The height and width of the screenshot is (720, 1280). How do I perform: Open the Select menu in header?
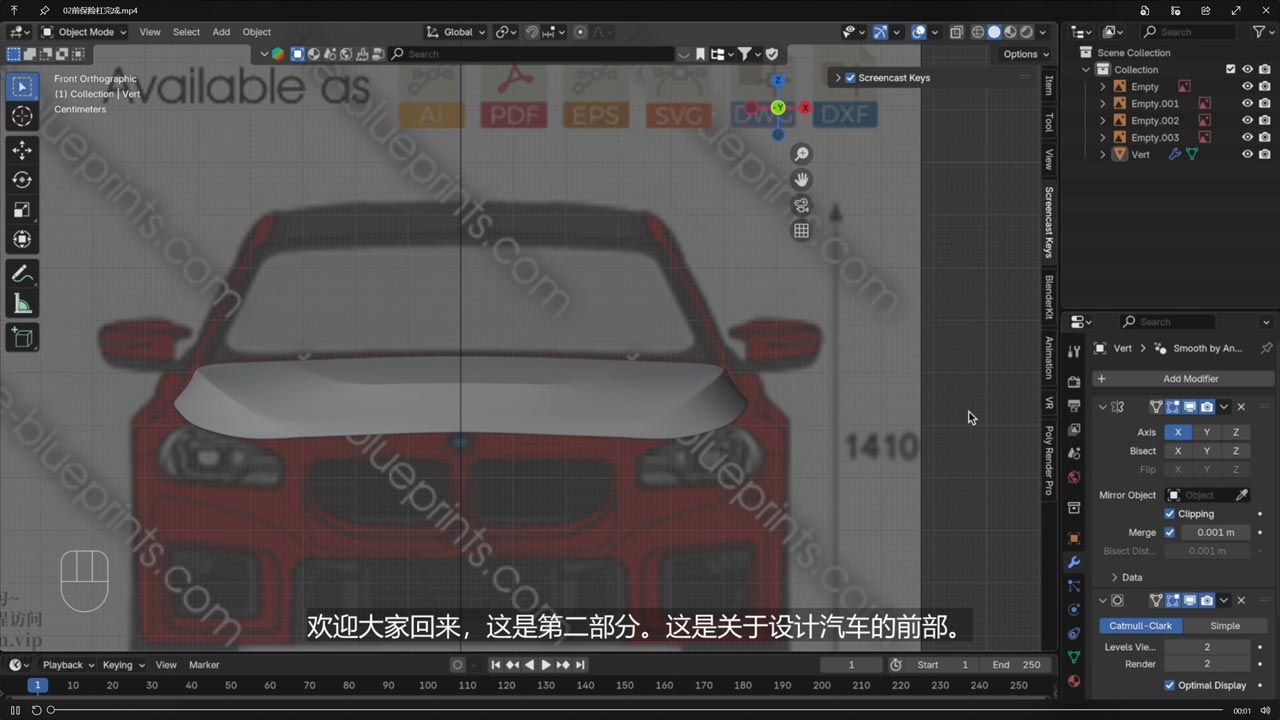(186, 32)
